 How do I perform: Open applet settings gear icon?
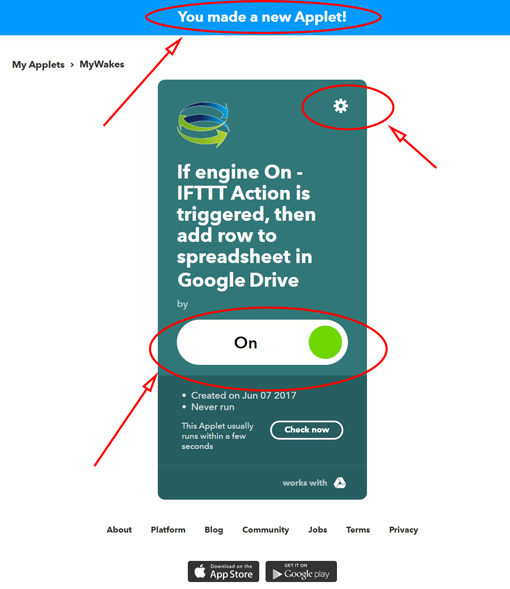(341, 106)
